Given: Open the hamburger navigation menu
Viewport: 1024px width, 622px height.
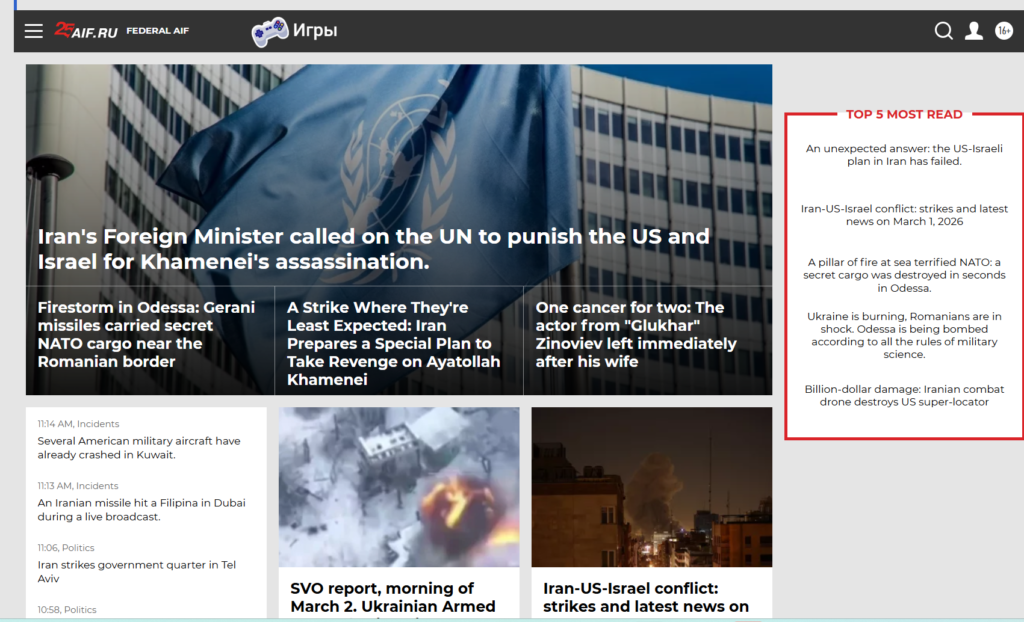Looking at the screenshot, I should pyautogui.click(x=34, y=31).
